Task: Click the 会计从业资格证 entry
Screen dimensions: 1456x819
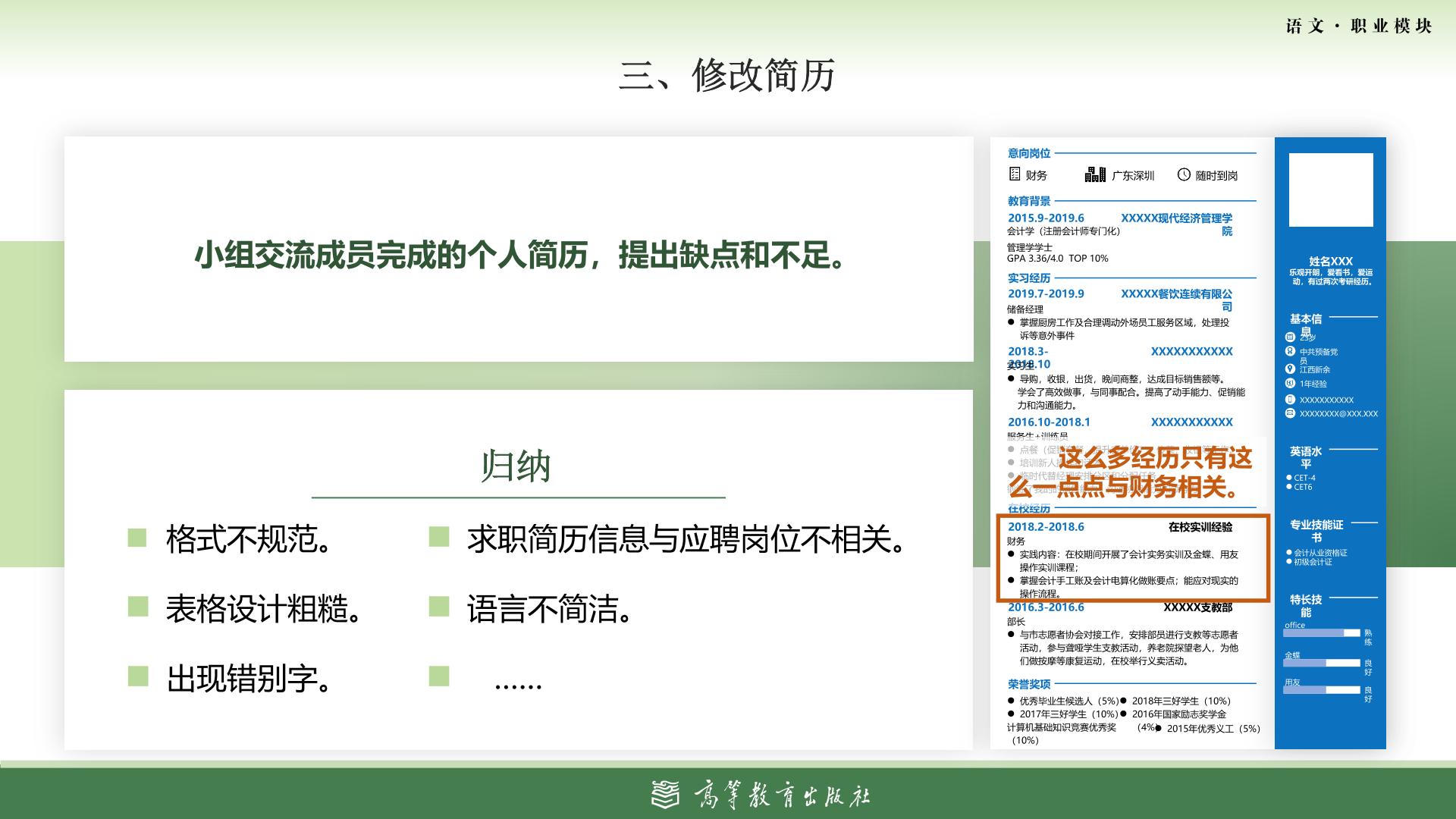Action: (1320, 553)
